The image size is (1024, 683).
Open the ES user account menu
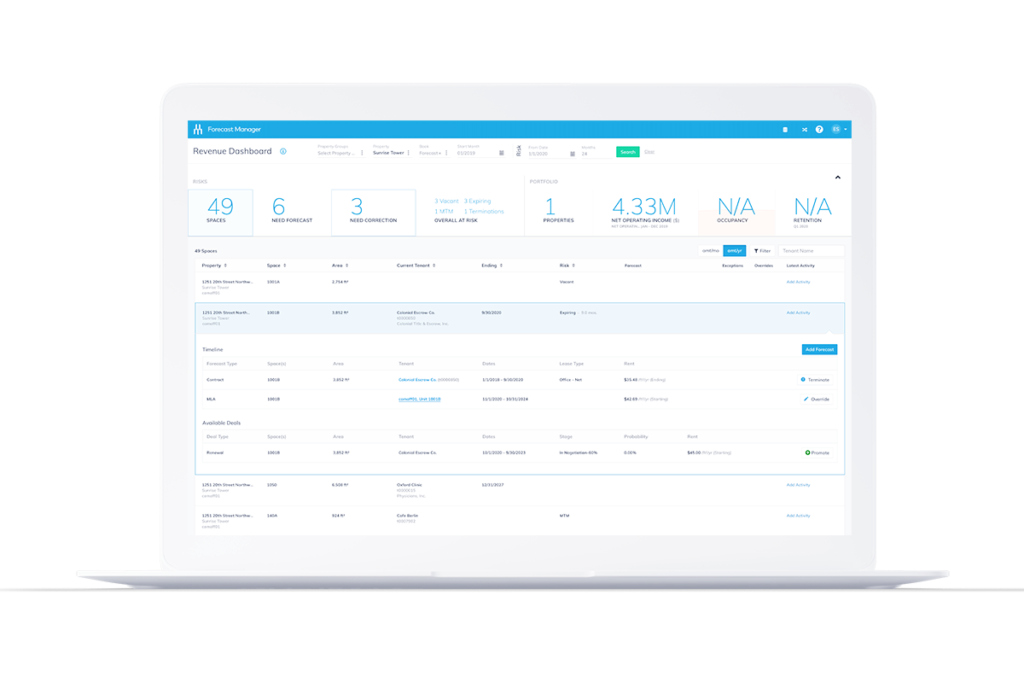pyautogui.click(x=837, y=129)
